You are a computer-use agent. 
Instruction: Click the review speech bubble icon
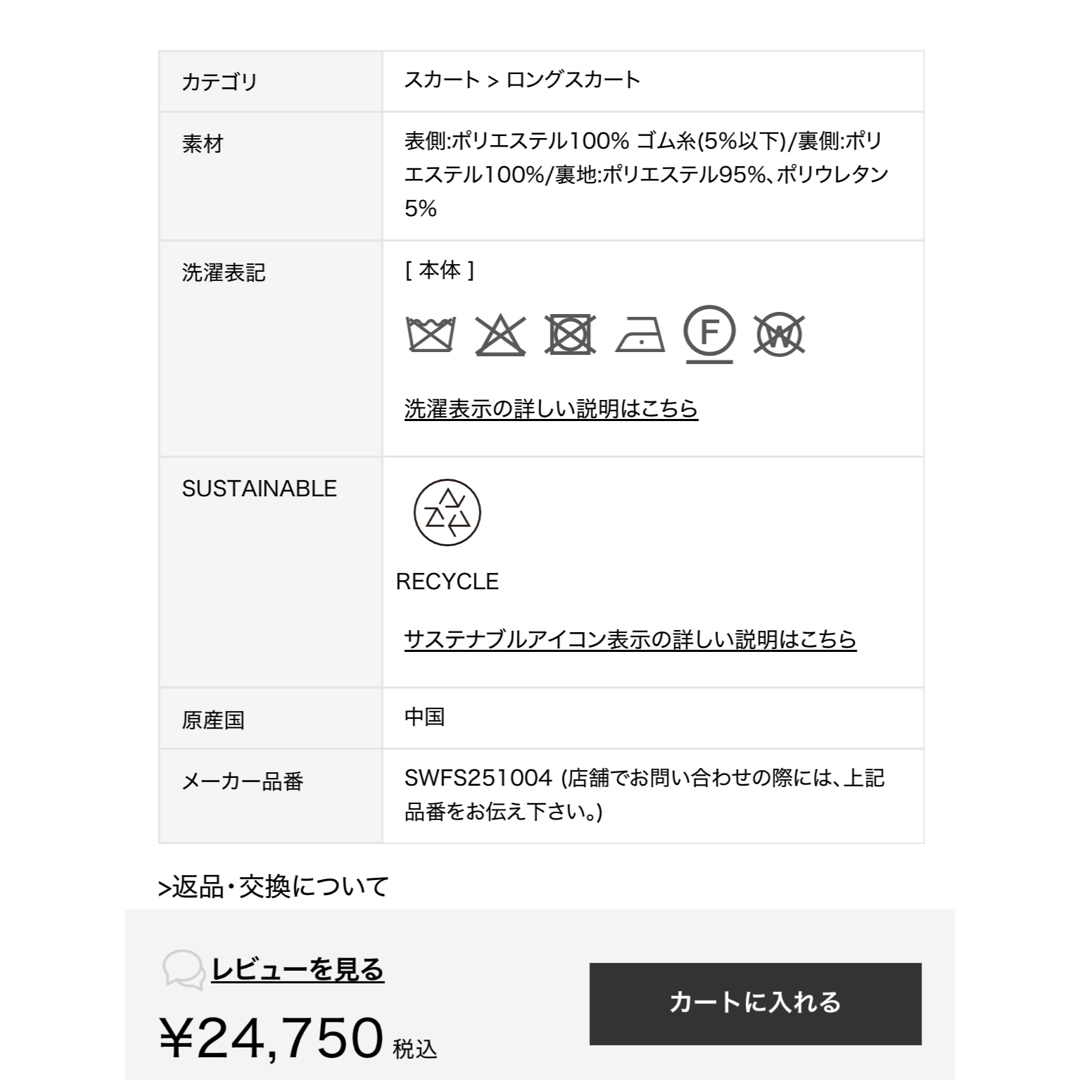[183, 970]
